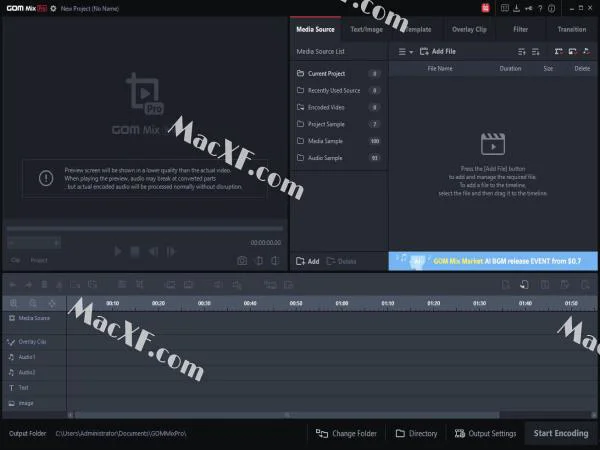This screenshot has width=600, height=450.
Task: Open settings gear next to GOM Mix logo
Action: point(53,8)
